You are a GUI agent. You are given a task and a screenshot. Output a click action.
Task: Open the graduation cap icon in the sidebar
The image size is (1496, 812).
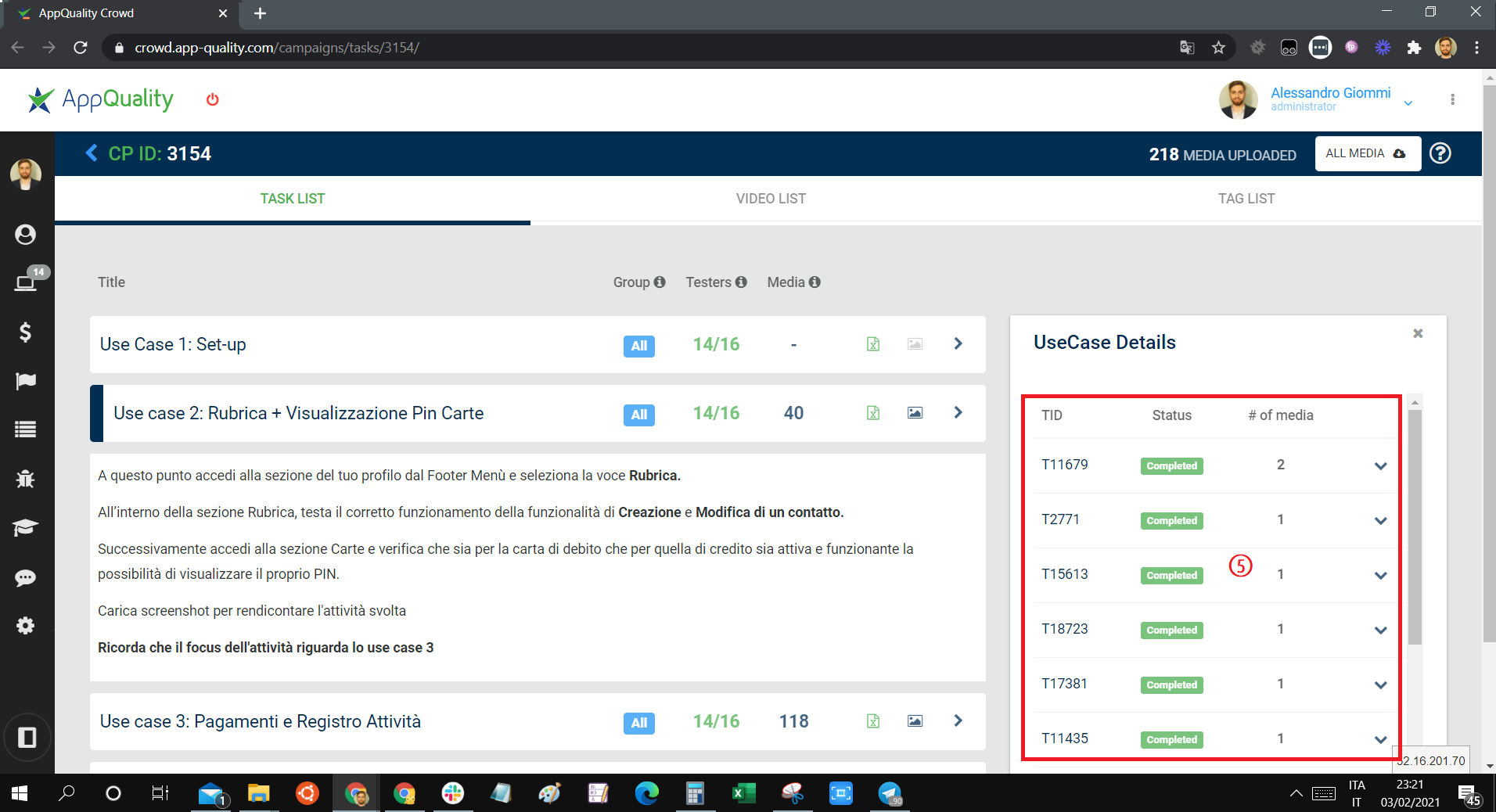pyautogui.click(x=26, y=527)
